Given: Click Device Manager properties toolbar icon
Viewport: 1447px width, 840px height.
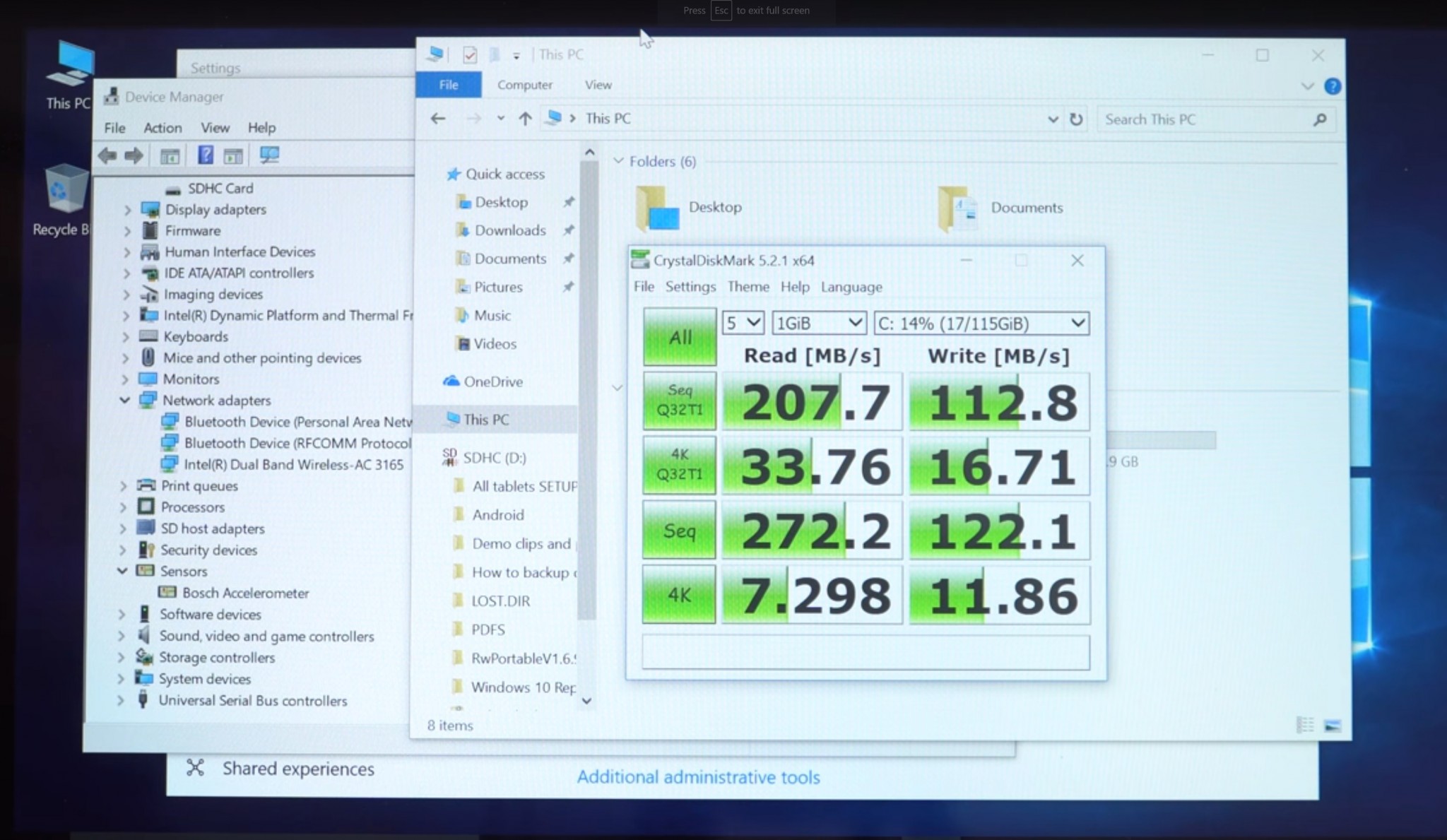Looking at the screenshot, I should tap(170, 155).
